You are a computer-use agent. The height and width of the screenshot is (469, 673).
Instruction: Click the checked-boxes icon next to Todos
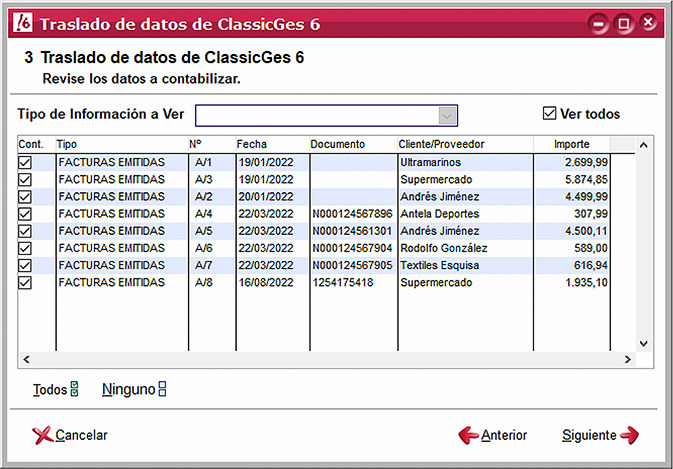coord(74,389)
